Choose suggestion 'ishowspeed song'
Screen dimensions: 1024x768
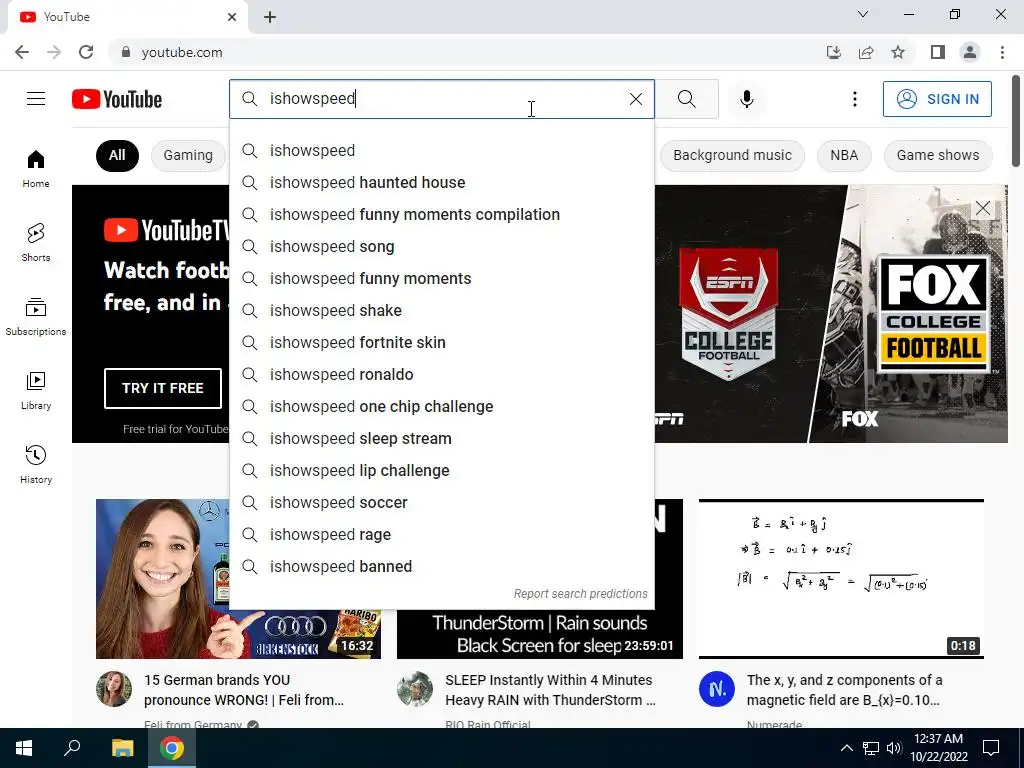pos(441,246)
